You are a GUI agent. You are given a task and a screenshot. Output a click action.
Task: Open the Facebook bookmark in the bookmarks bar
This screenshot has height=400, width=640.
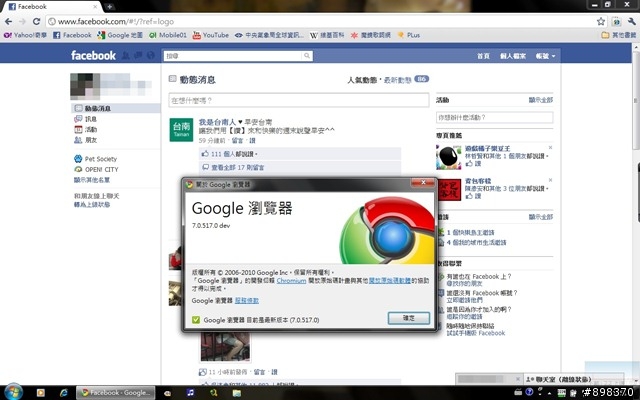[x=72, y=35]
